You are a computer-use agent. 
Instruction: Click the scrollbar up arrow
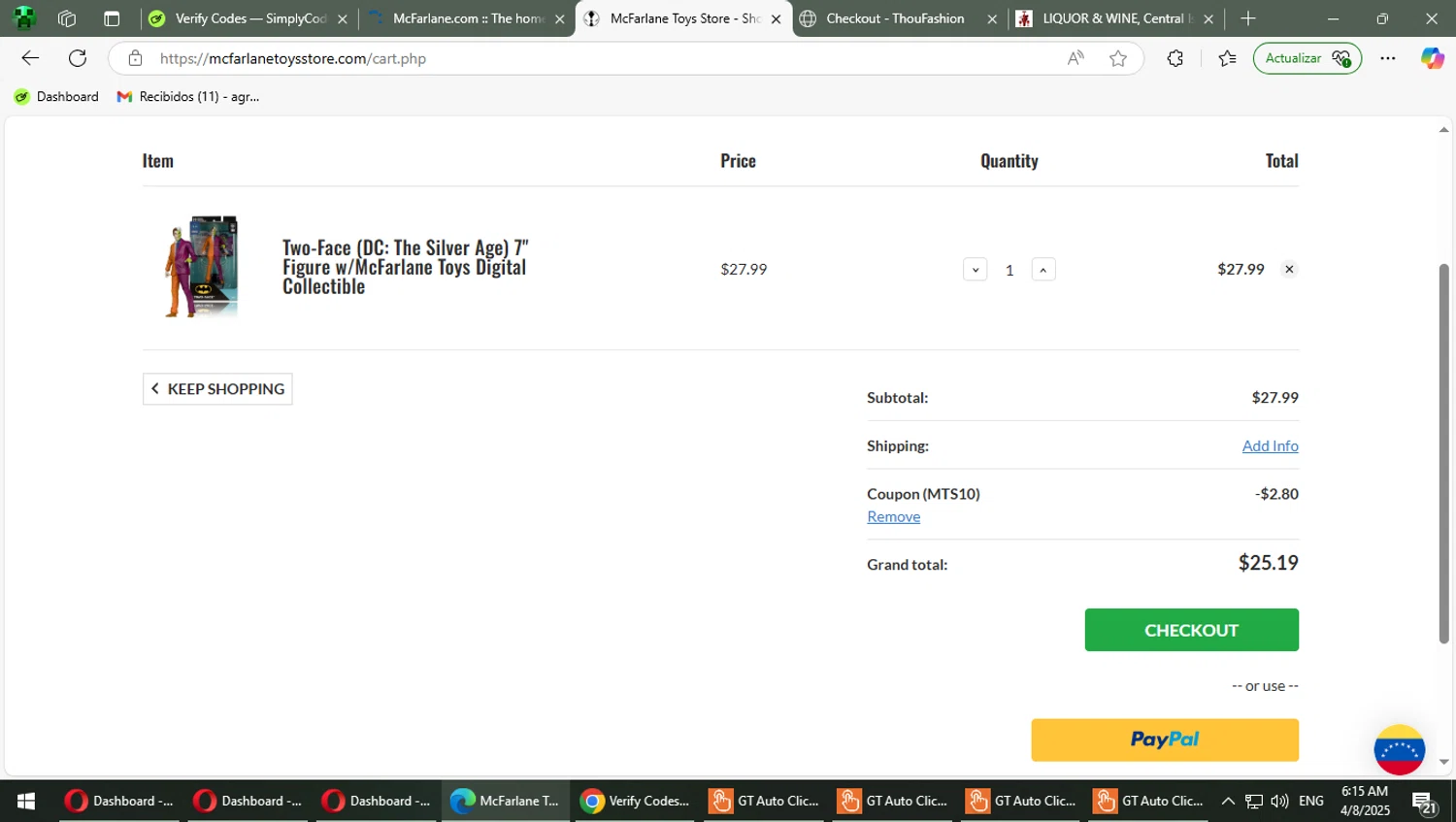[x=1443, y=129]
